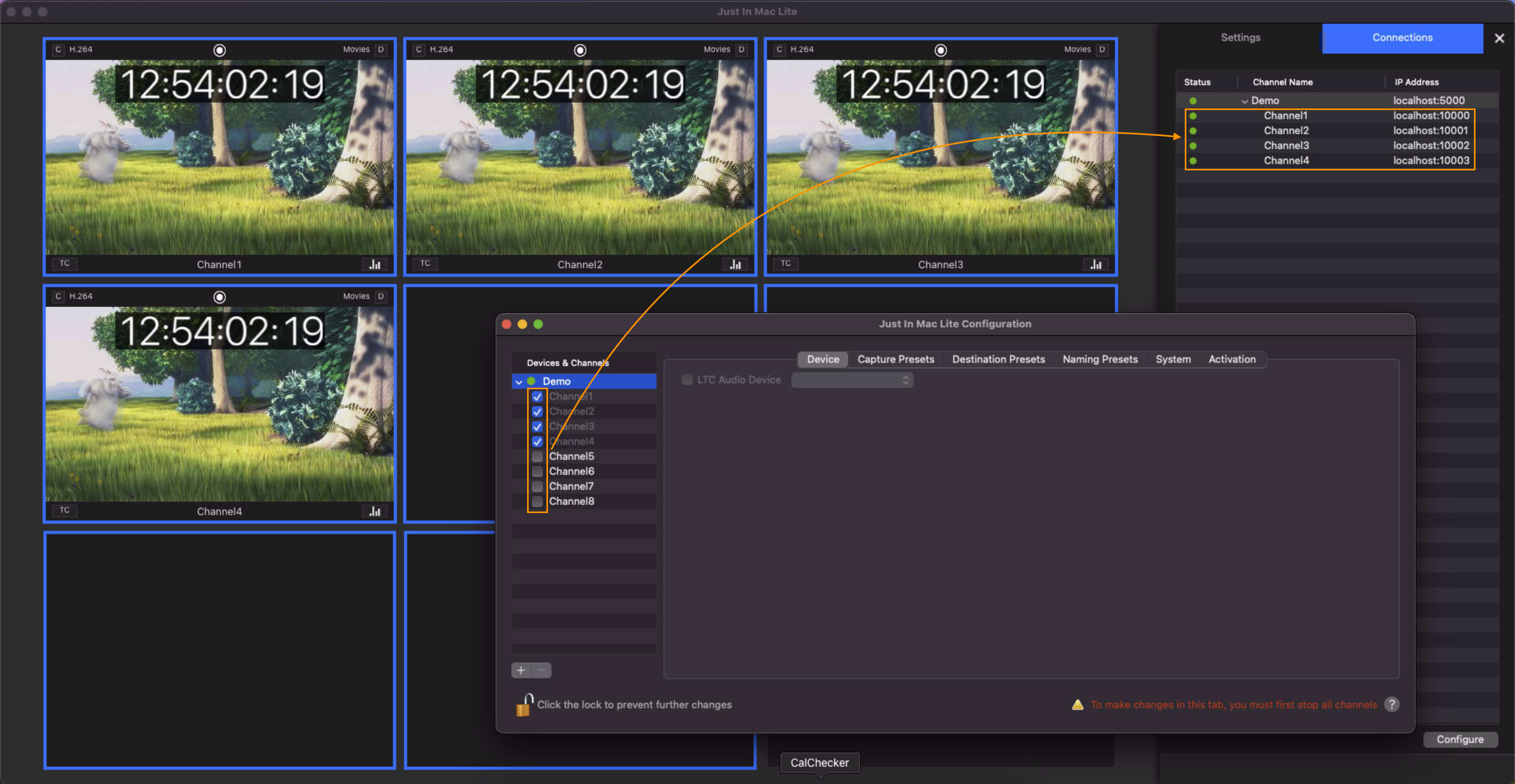This screenshot has height=784, width=1515.
Task: Open the Naming Presets tab
Action: pyautogui.click(x=1100, y=359)
